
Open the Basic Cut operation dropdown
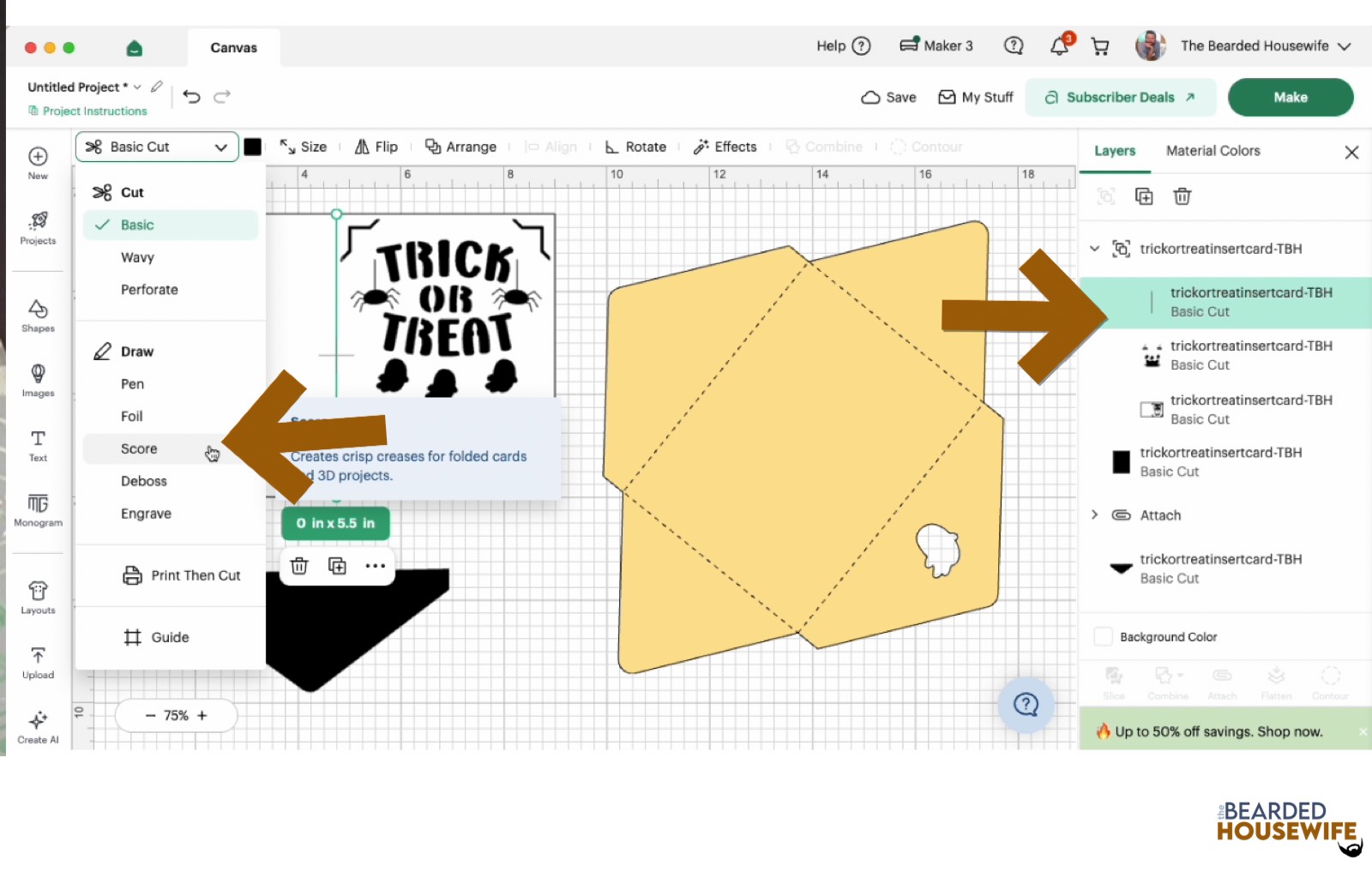[157, 147]
